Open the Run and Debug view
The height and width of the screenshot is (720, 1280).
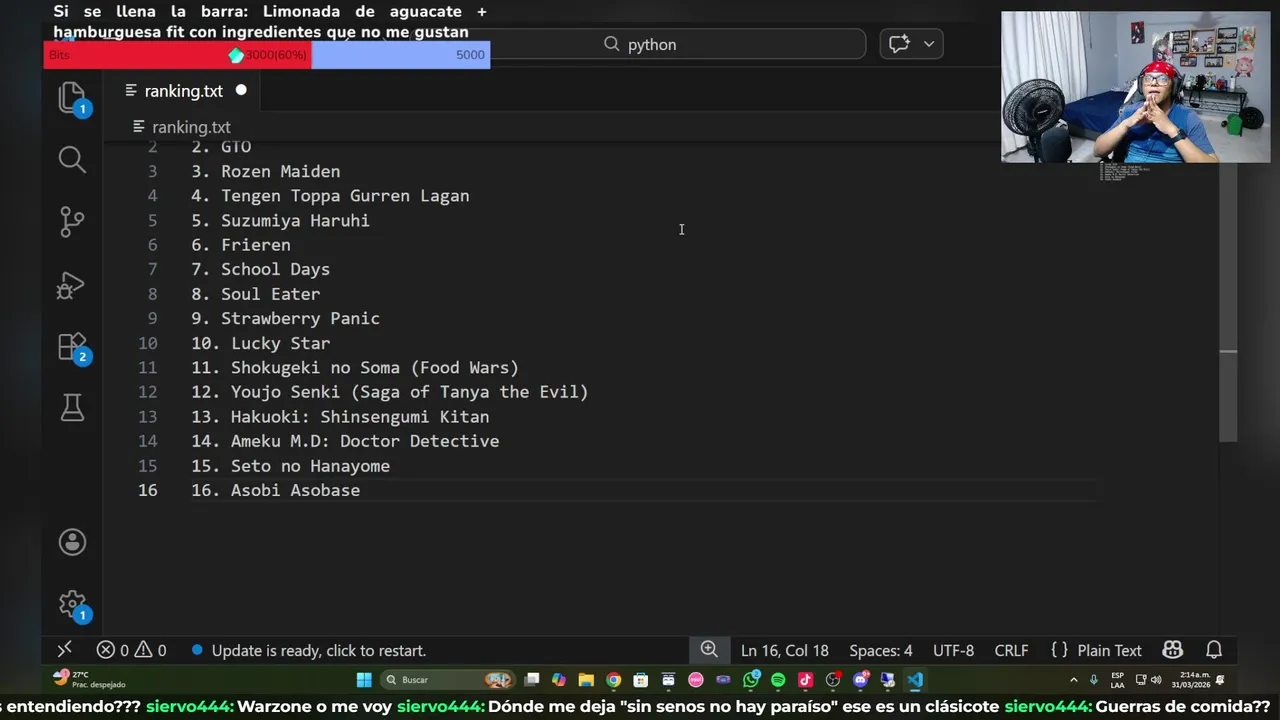tap(72, 285)
